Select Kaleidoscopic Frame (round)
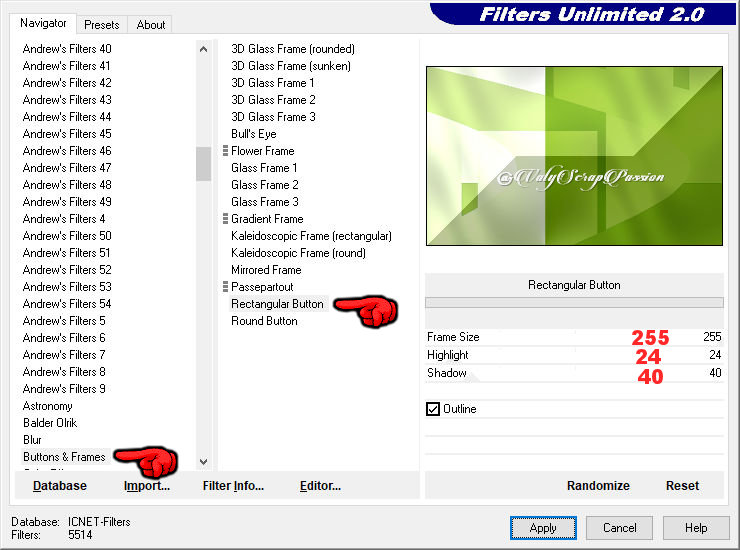This screenshot has width=740, height=550. tap(298, 253)
